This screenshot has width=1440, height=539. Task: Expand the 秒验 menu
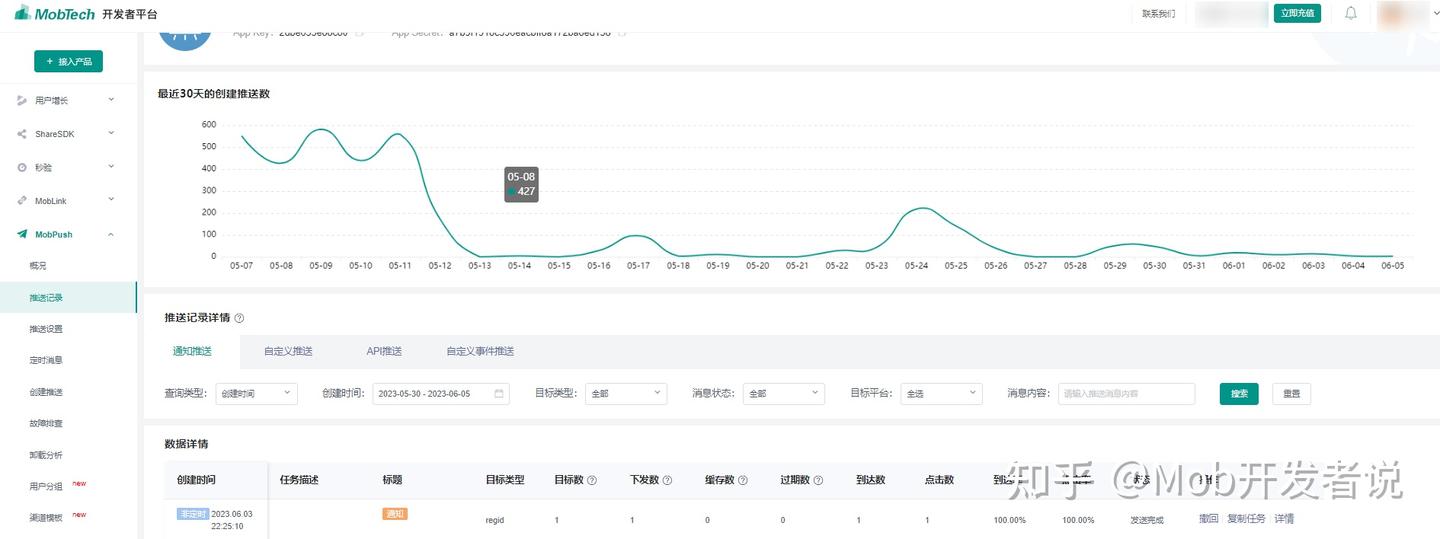[111, 167]
